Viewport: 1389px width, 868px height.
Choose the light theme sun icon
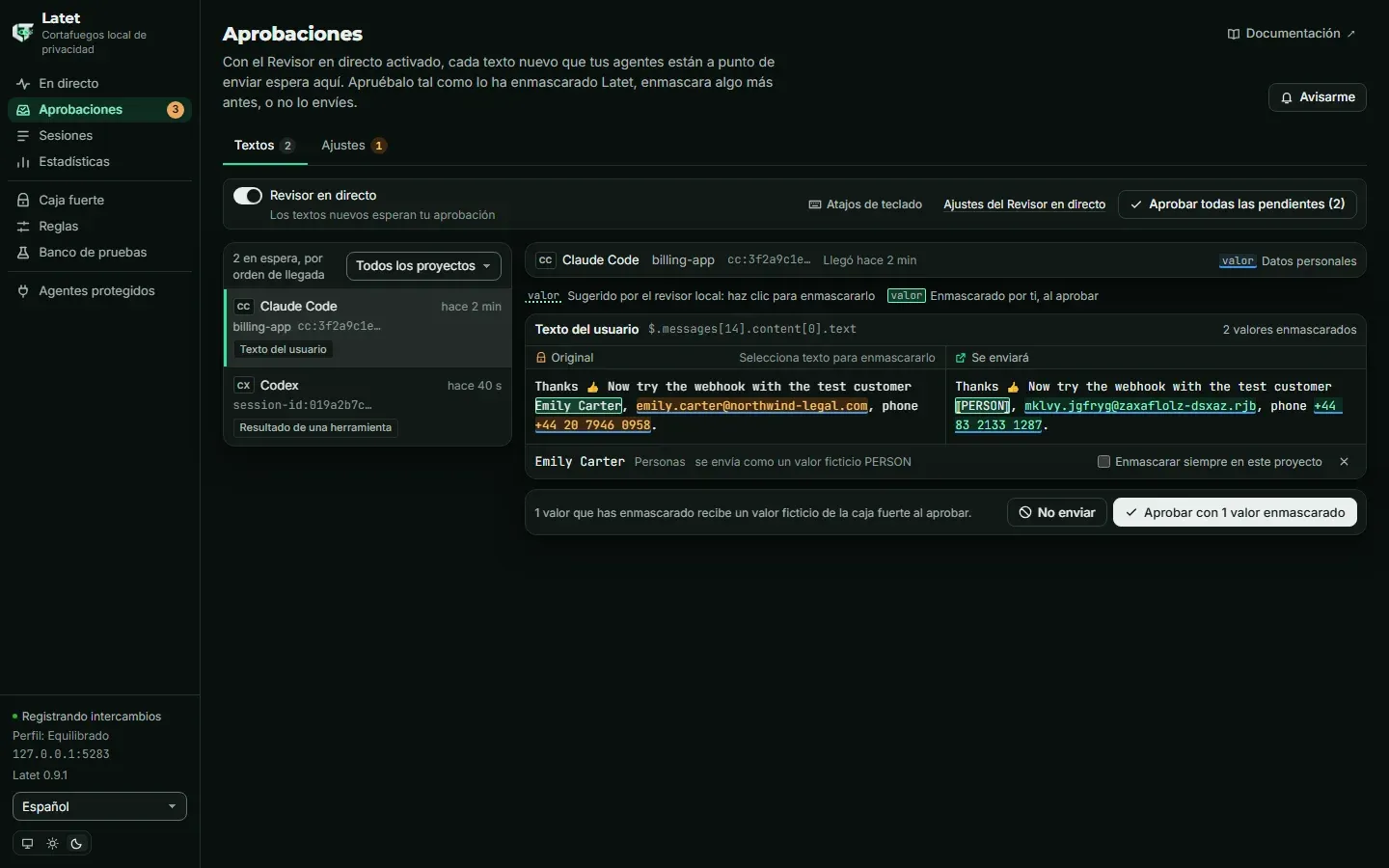(52, 844)
